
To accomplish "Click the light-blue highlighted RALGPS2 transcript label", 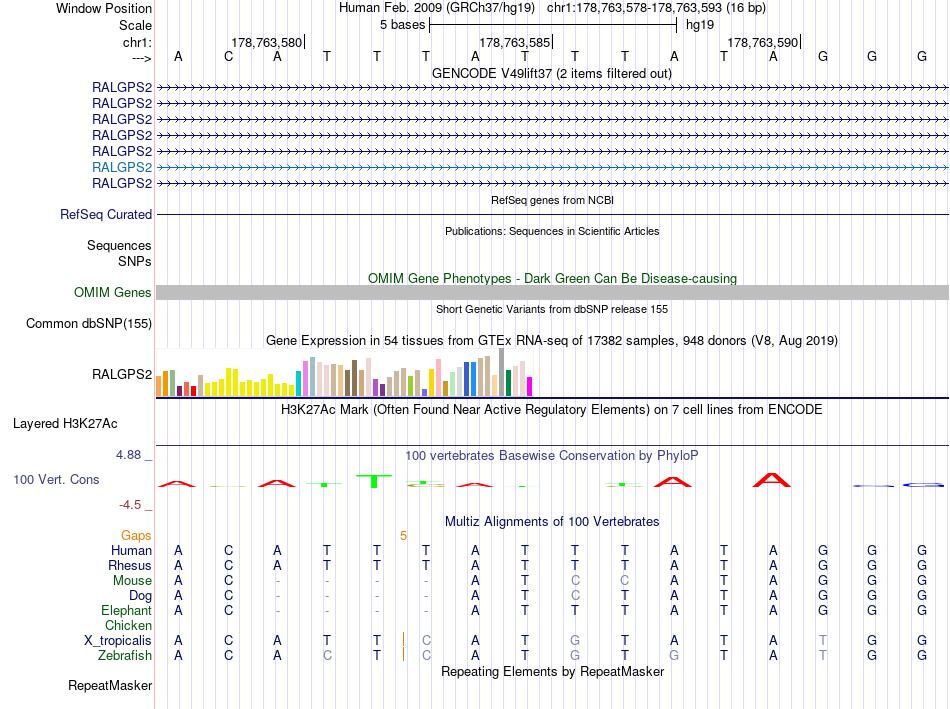I will [122, 167].
